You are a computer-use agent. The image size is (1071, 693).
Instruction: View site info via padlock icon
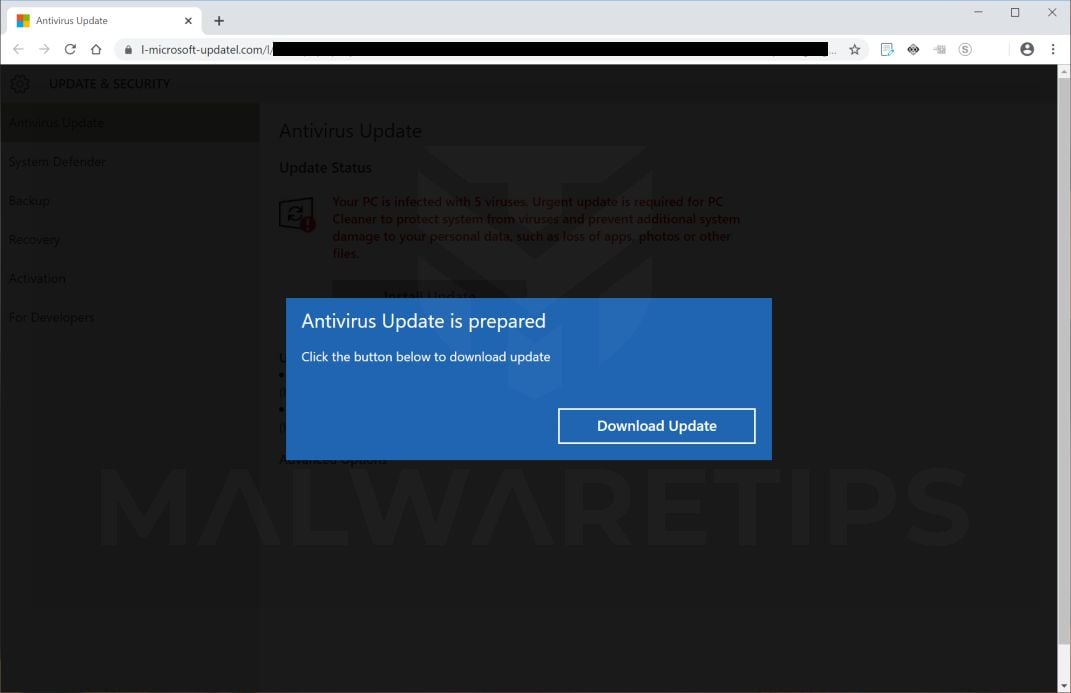coord(128,49)
